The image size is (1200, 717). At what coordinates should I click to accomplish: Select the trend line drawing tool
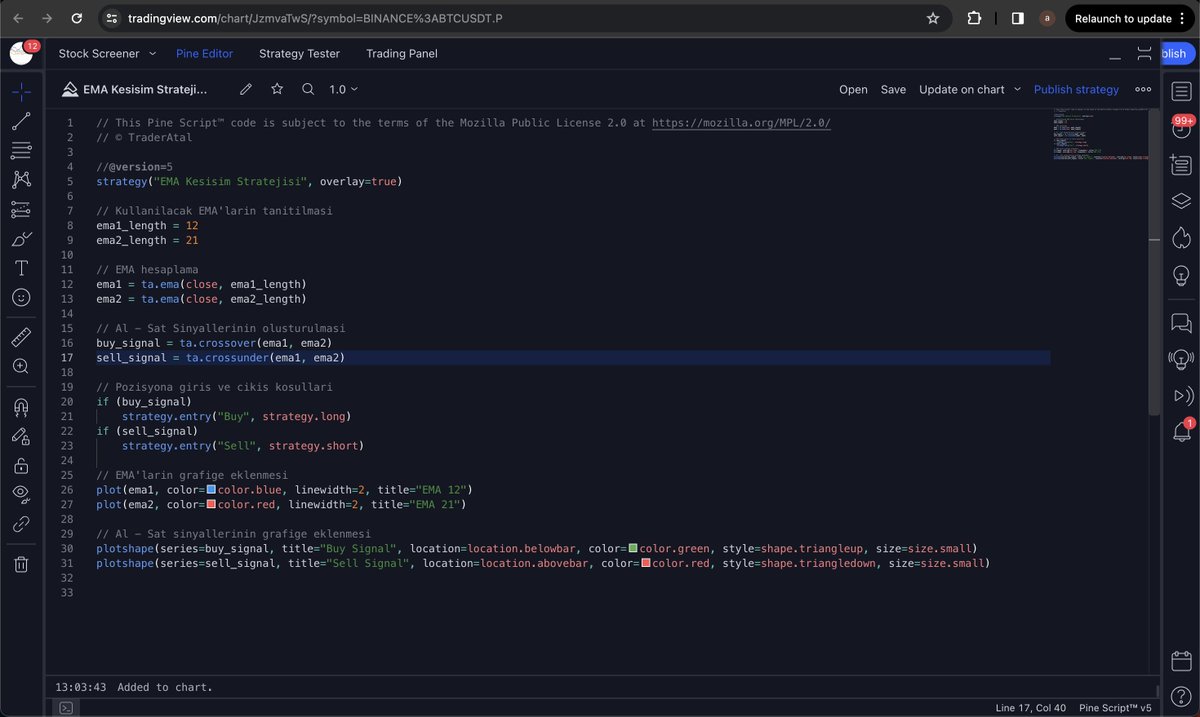coord(21,122)
